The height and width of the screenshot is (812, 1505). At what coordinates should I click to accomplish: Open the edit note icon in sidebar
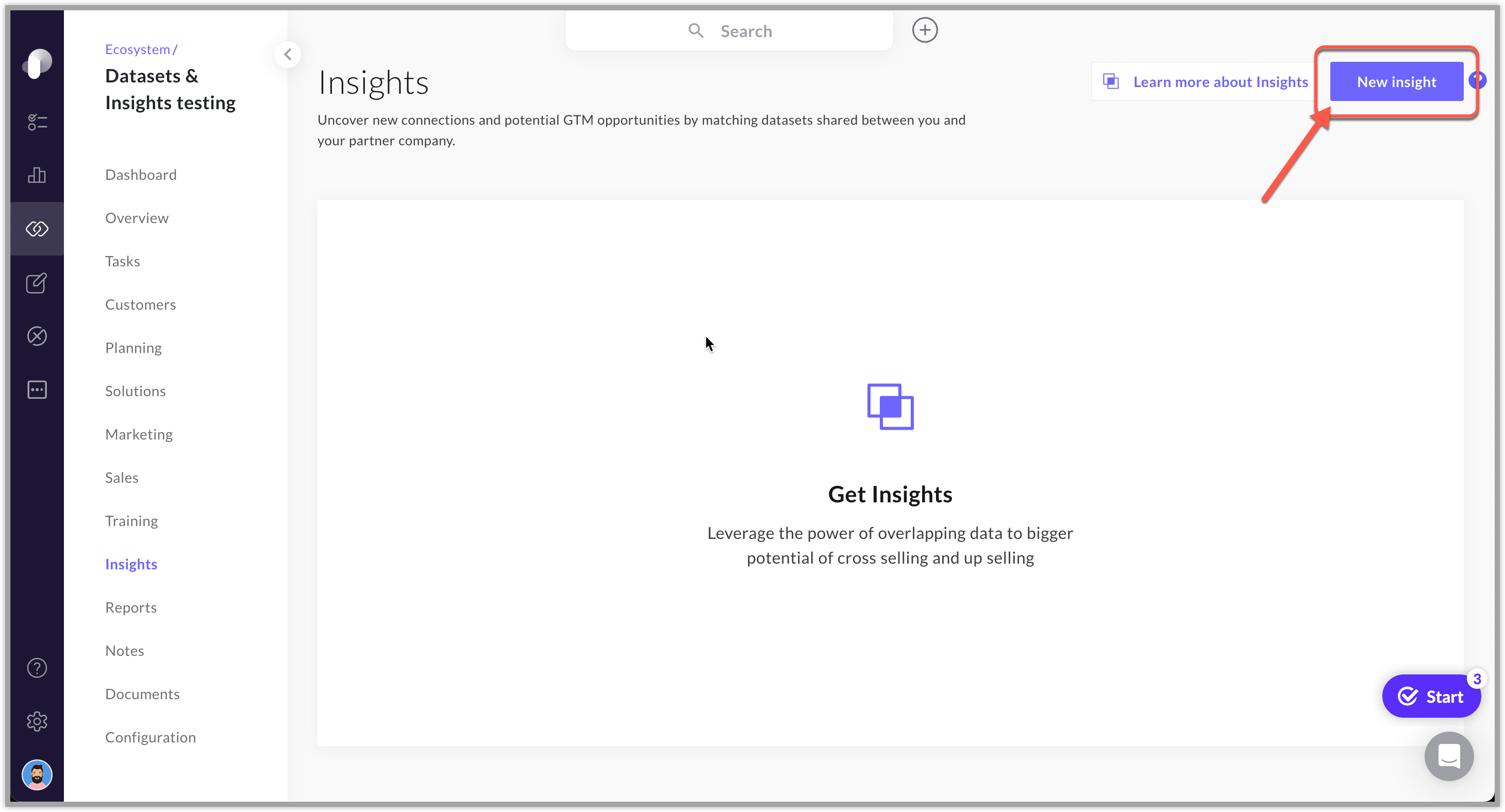(37, 283)
